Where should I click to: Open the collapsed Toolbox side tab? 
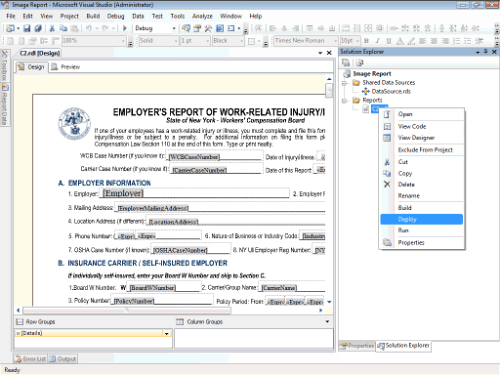[x=5, y=66]
